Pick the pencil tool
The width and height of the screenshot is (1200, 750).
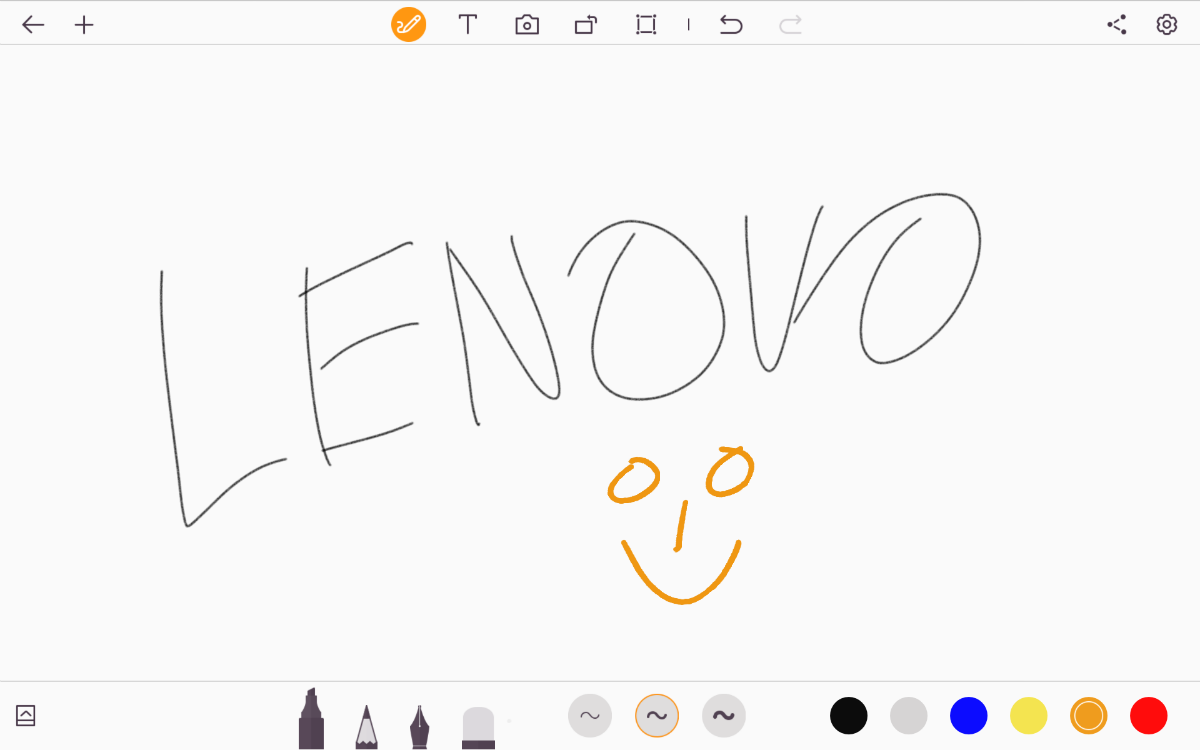point(366,726)
